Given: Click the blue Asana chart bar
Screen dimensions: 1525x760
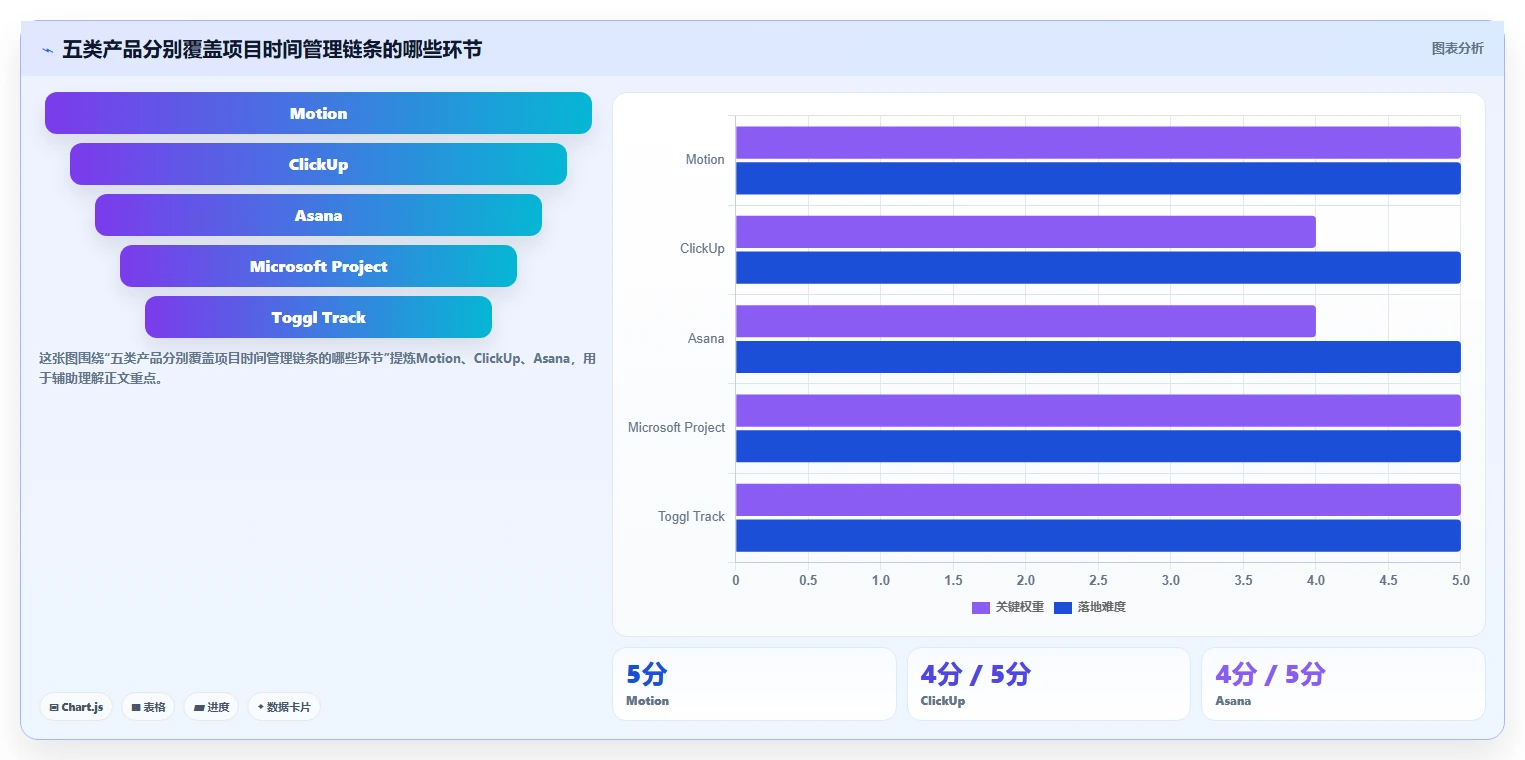Looking at the screenshot, I should coord(1098,357).
